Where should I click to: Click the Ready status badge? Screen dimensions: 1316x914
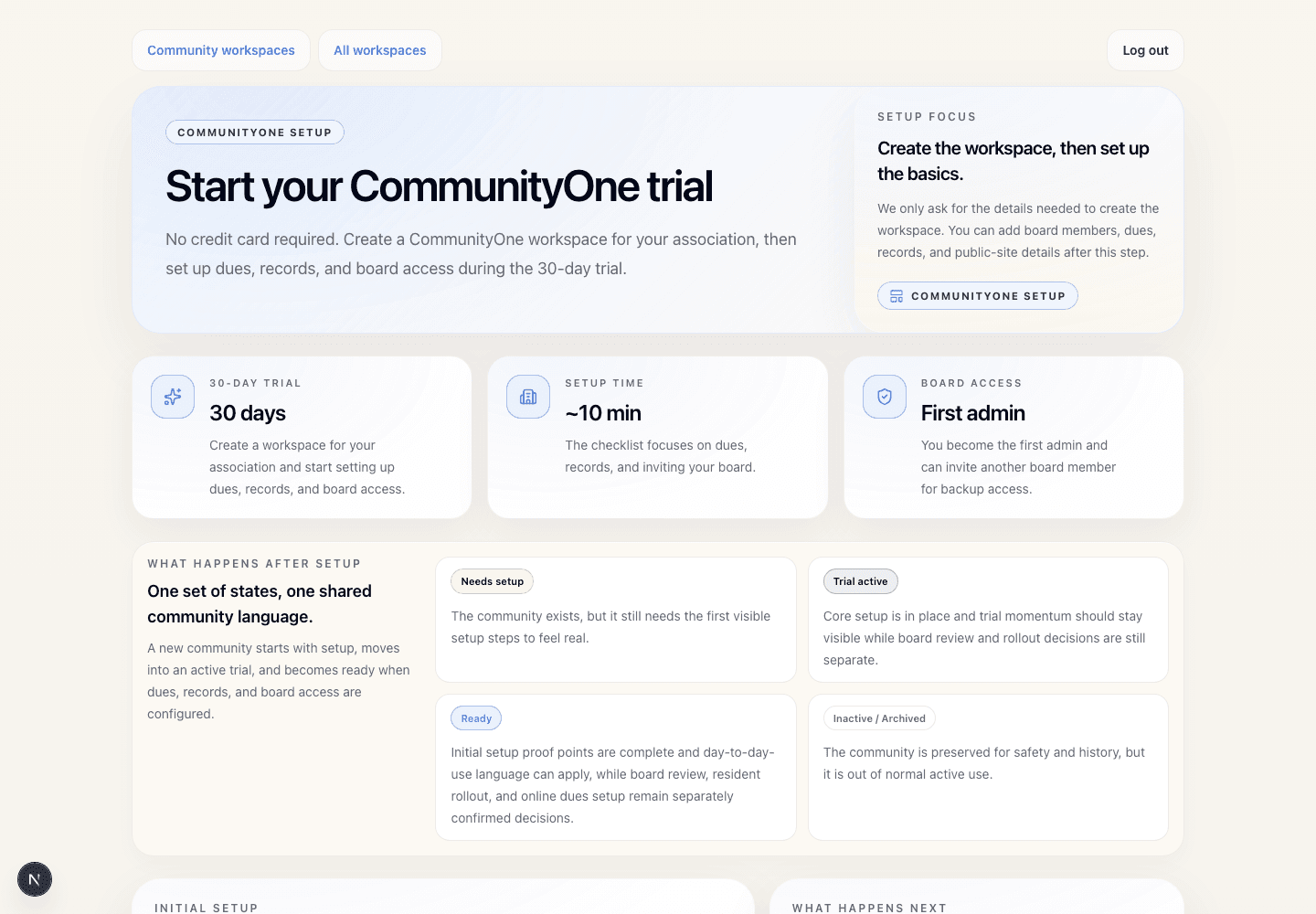[x=476, y=718]
